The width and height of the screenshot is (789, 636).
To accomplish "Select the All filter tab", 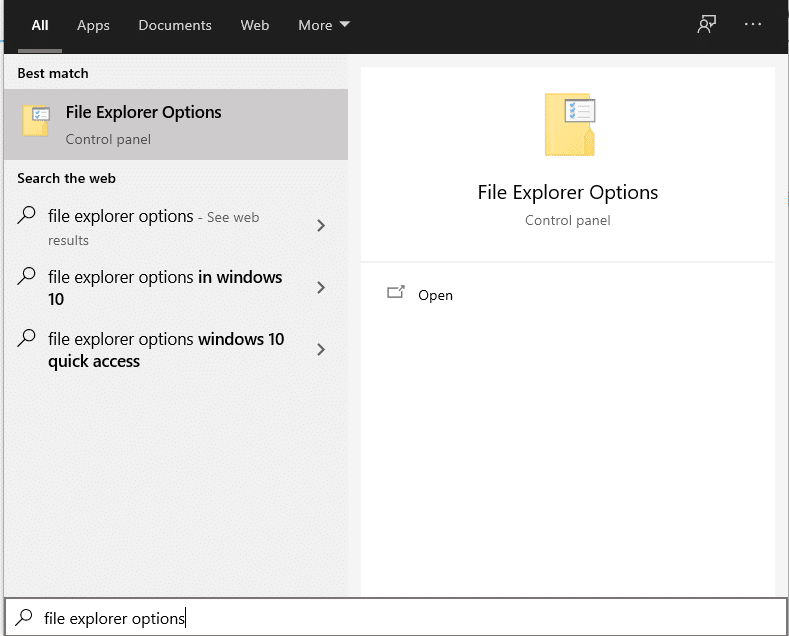I will coord(40,25).
